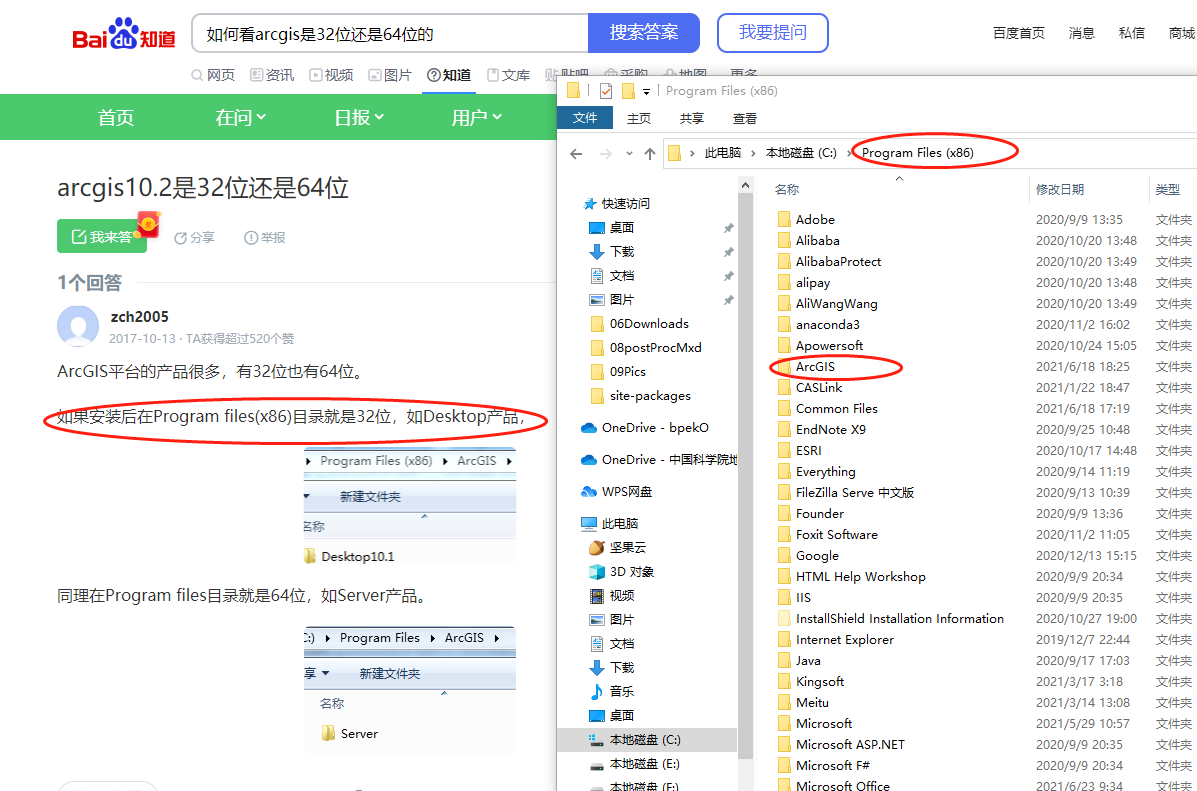This screenshot has height=791, width=1197.
Task: Click the ArcGIS folder icon
Action: tap(784, 366)
